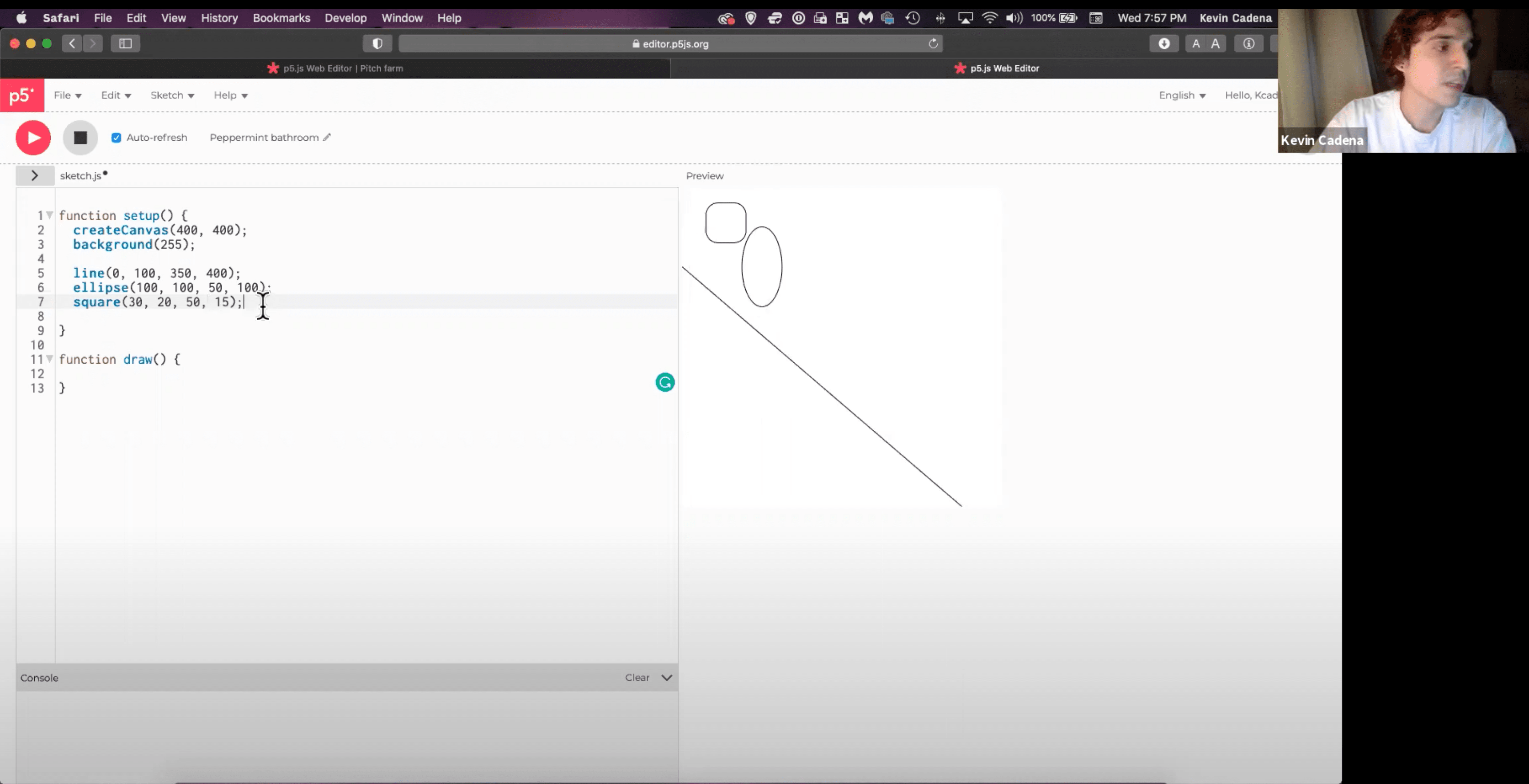Switch to the Pitch farm tab
This screenshot has height=784, width=1529.
335,68
